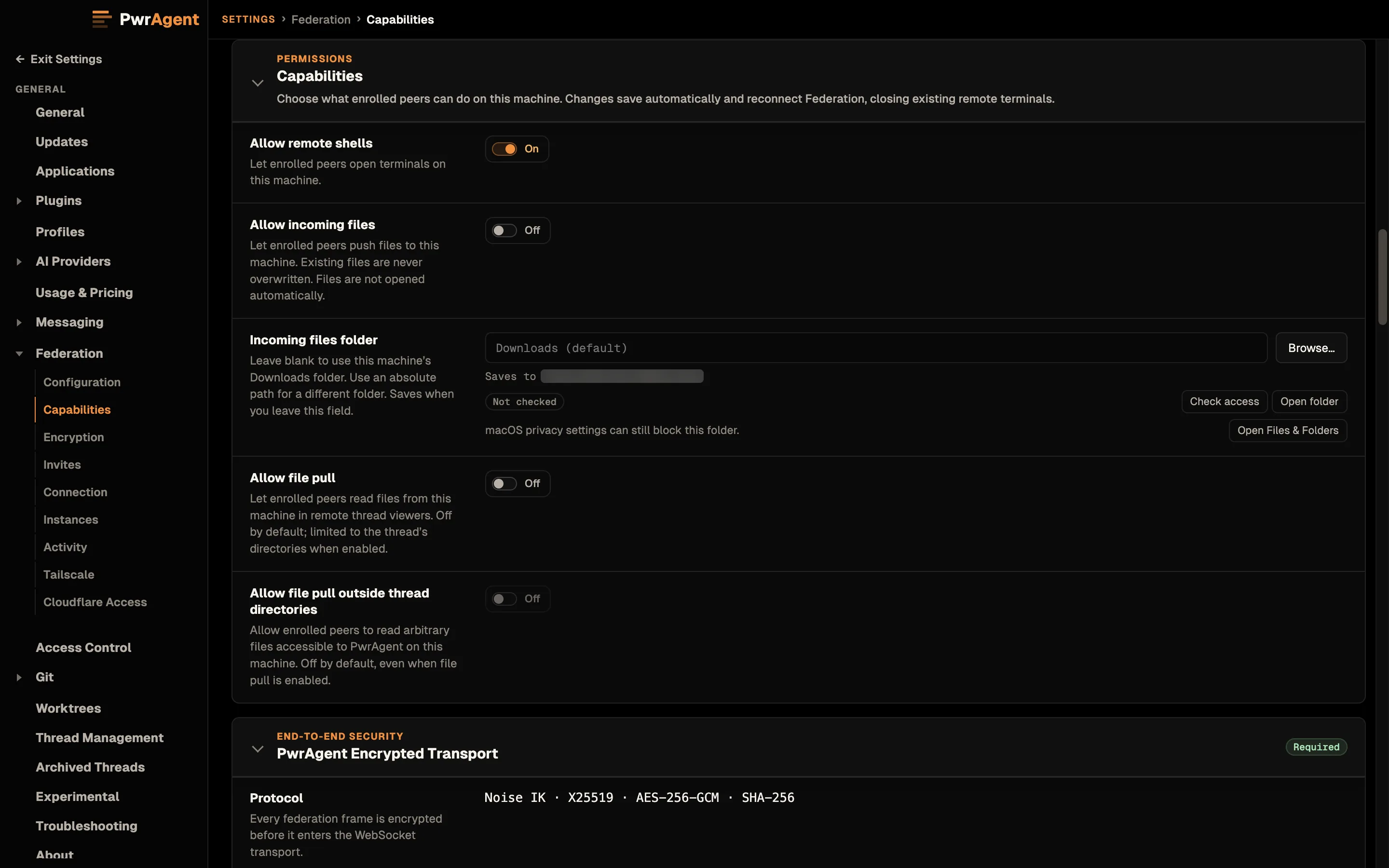1389x868 pixels.
Task: Click the Exit Settings back arrow
Action: (x=20, y=59)
